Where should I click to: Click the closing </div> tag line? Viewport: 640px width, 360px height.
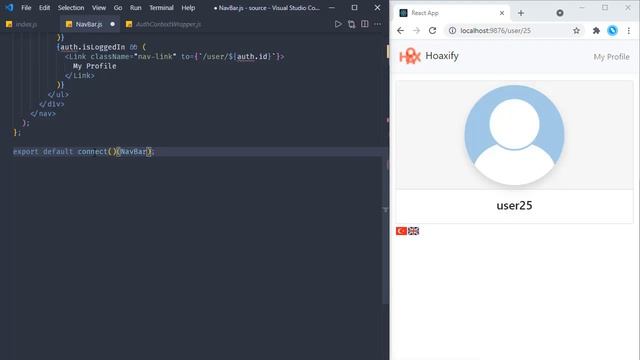point(51,104)
